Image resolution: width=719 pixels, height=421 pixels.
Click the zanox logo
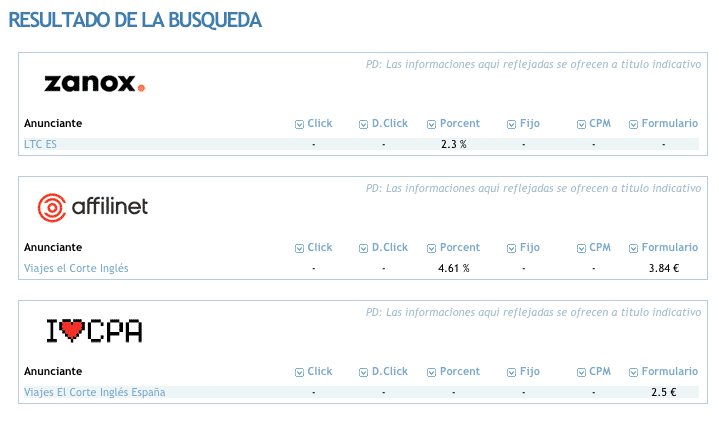coord(94,83)
